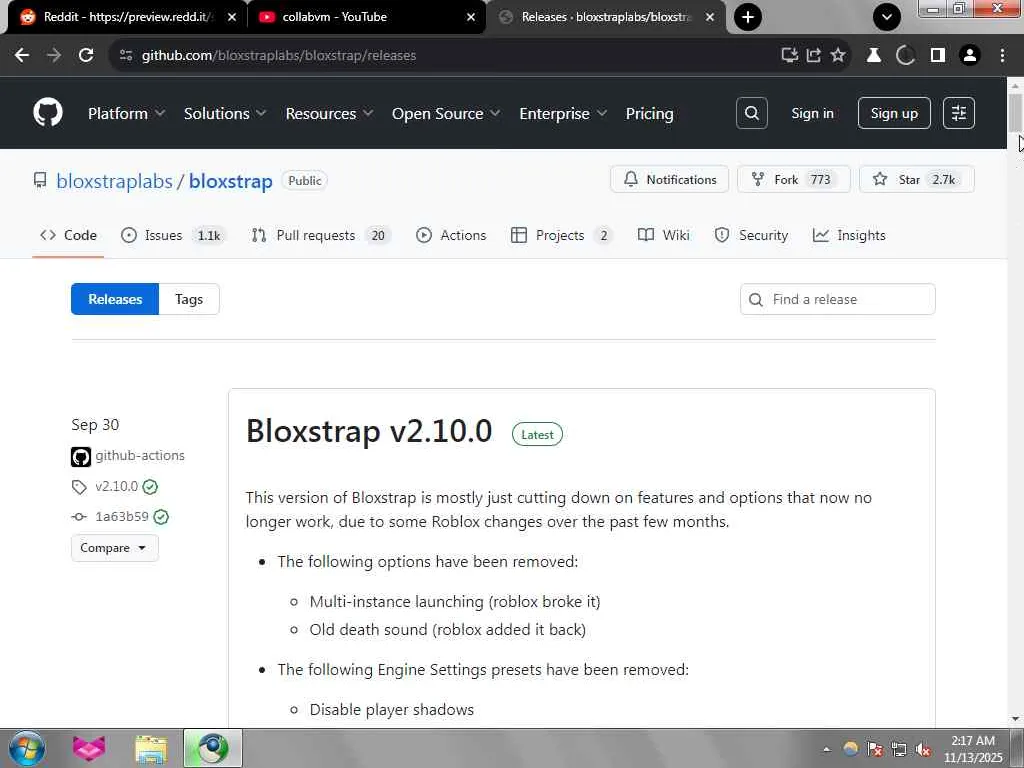Open the Bloxstrap v2.10.0 release title
Image resolution: width=1024 pixels, height=768 pixels.
pyautogui.click(x=369, y=431)
